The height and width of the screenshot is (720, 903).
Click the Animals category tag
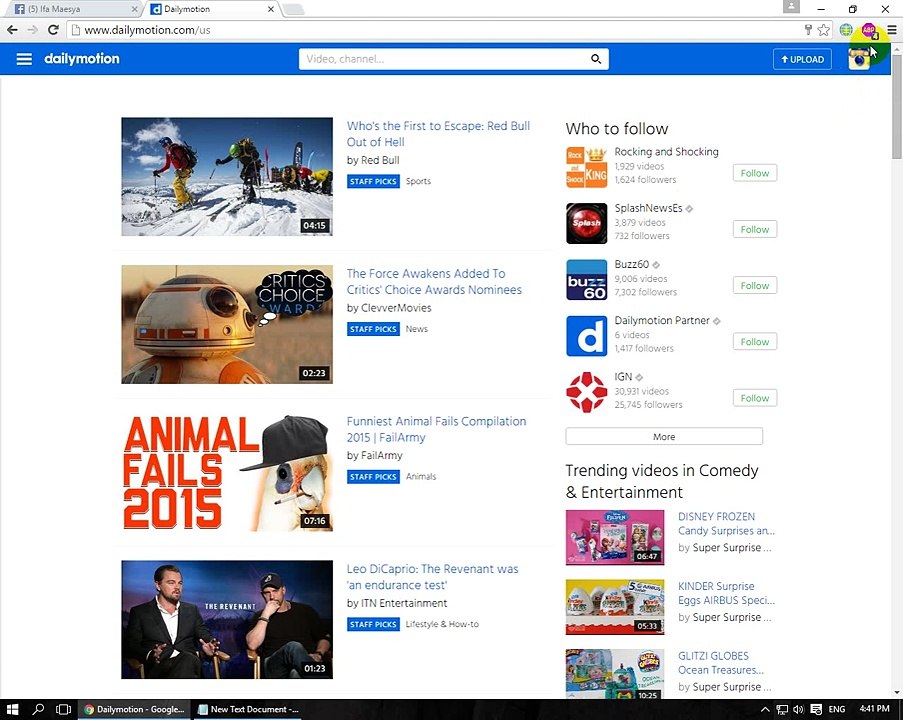tap(421, 476)
